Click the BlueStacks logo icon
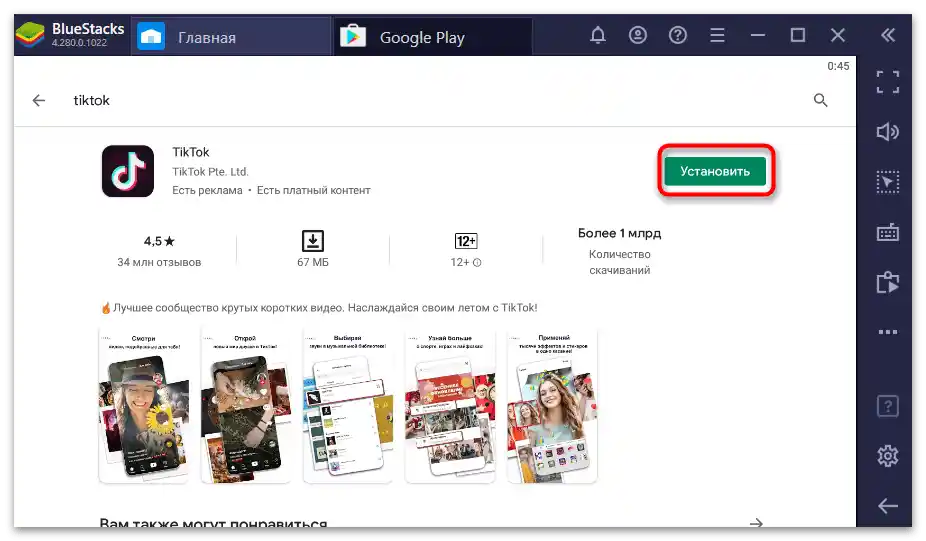The image size is (926, 541). pyautogui.click(x=30, y=35)
